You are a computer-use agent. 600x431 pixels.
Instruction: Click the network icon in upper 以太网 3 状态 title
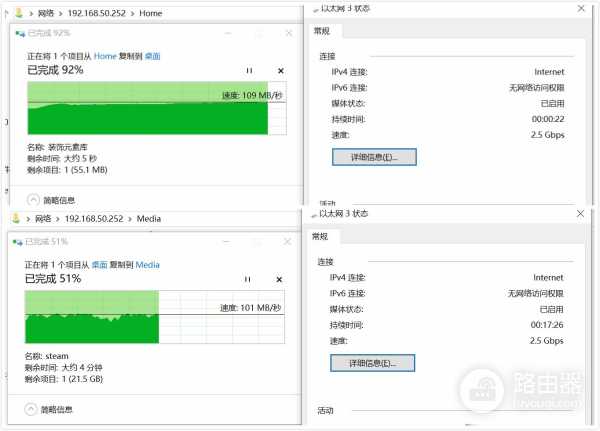click(x=316, y=10)
